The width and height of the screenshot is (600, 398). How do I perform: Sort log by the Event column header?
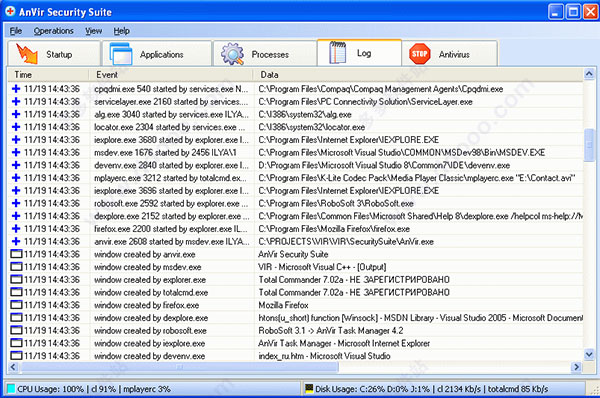tap(171, 75)
